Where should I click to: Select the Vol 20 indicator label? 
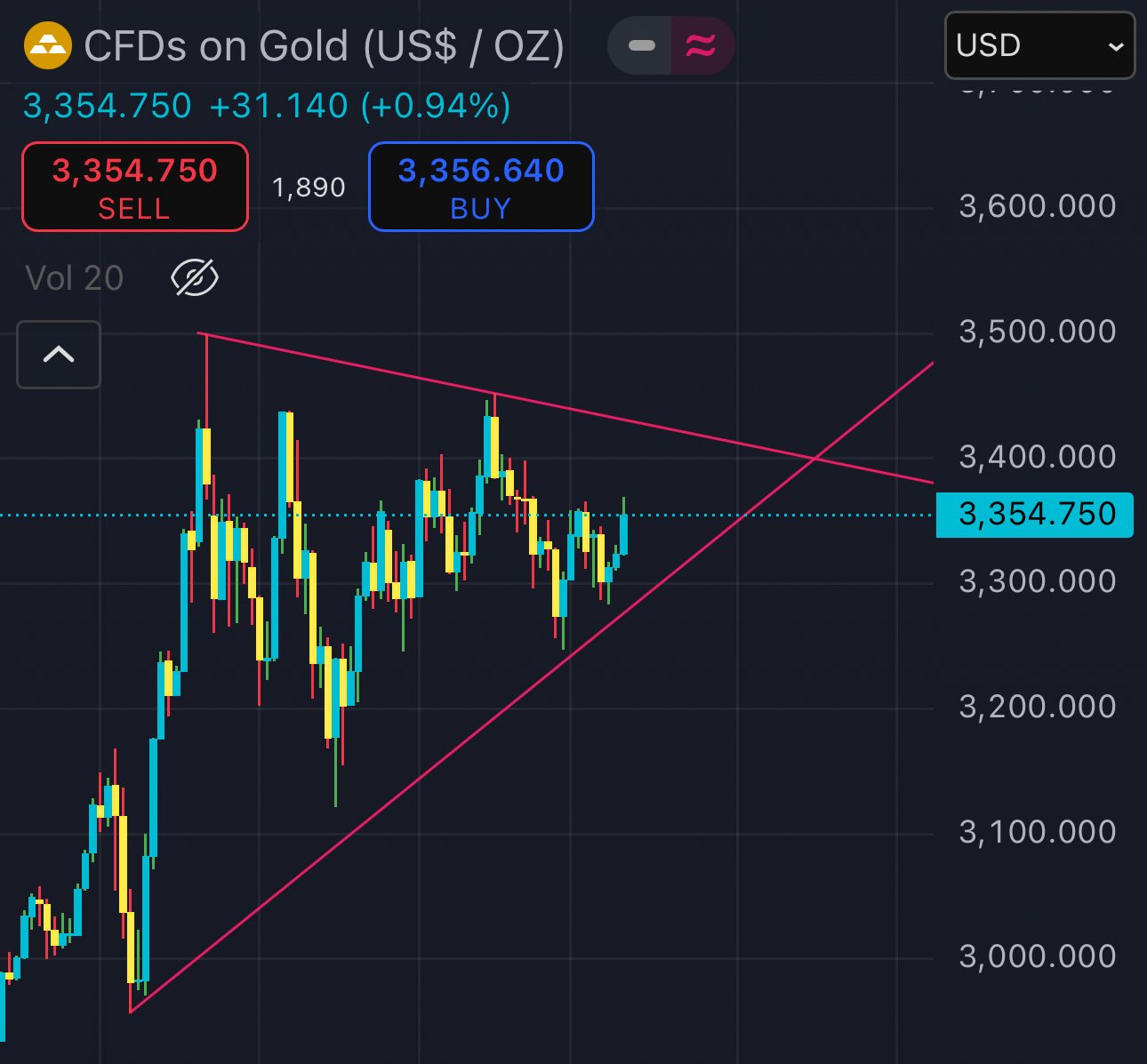[75, 278]
